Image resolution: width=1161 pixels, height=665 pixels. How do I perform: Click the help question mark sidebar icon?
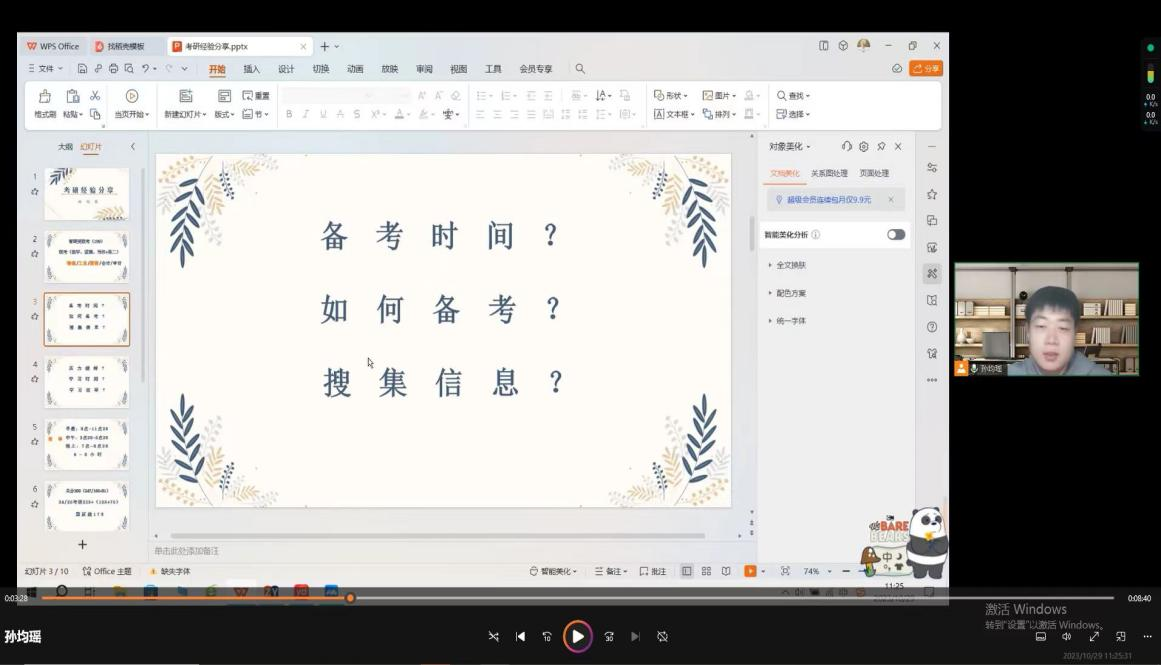[x=932, y=327]
